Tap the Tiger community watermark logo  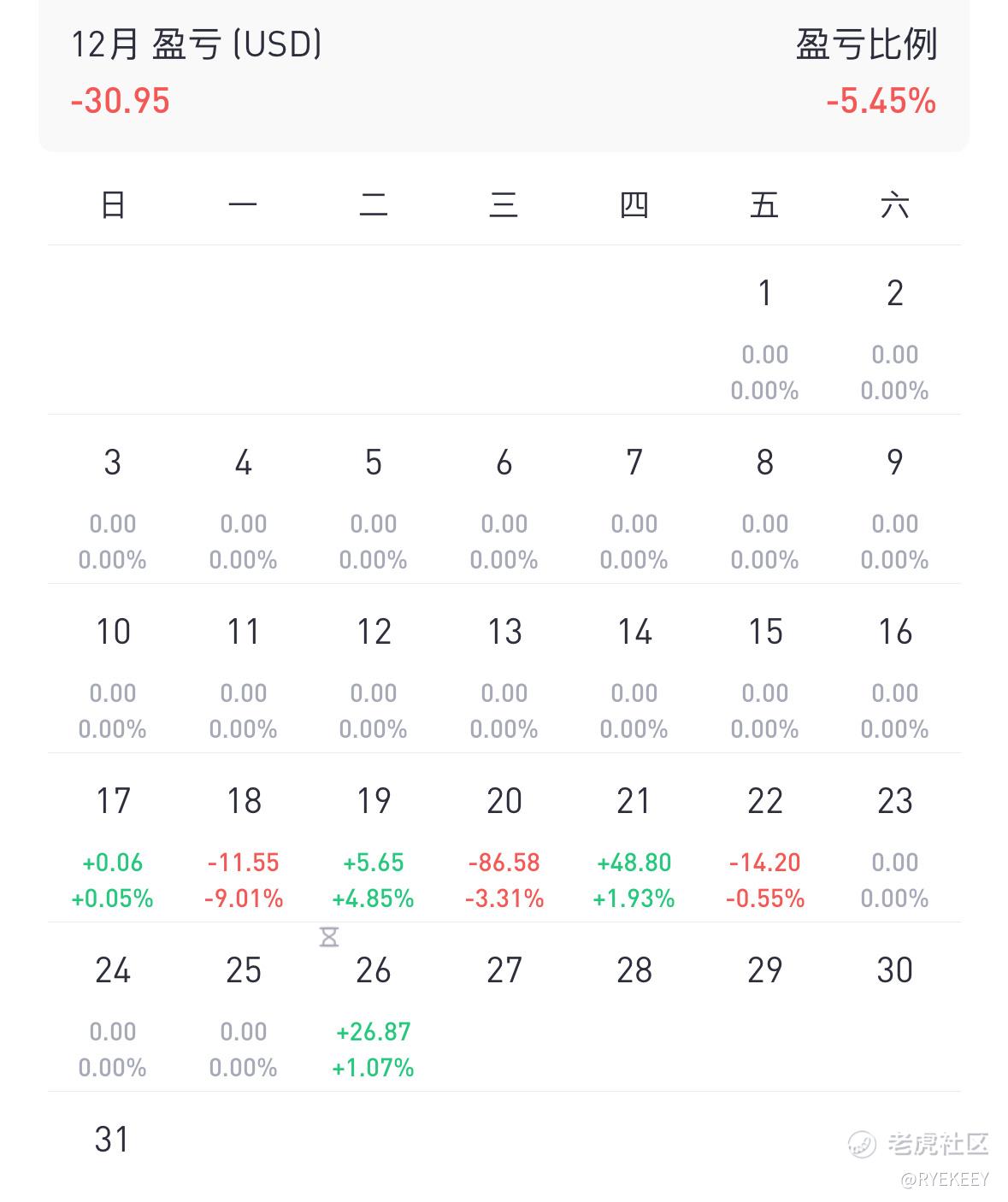pyautogui.click(x=918, y=1143)
